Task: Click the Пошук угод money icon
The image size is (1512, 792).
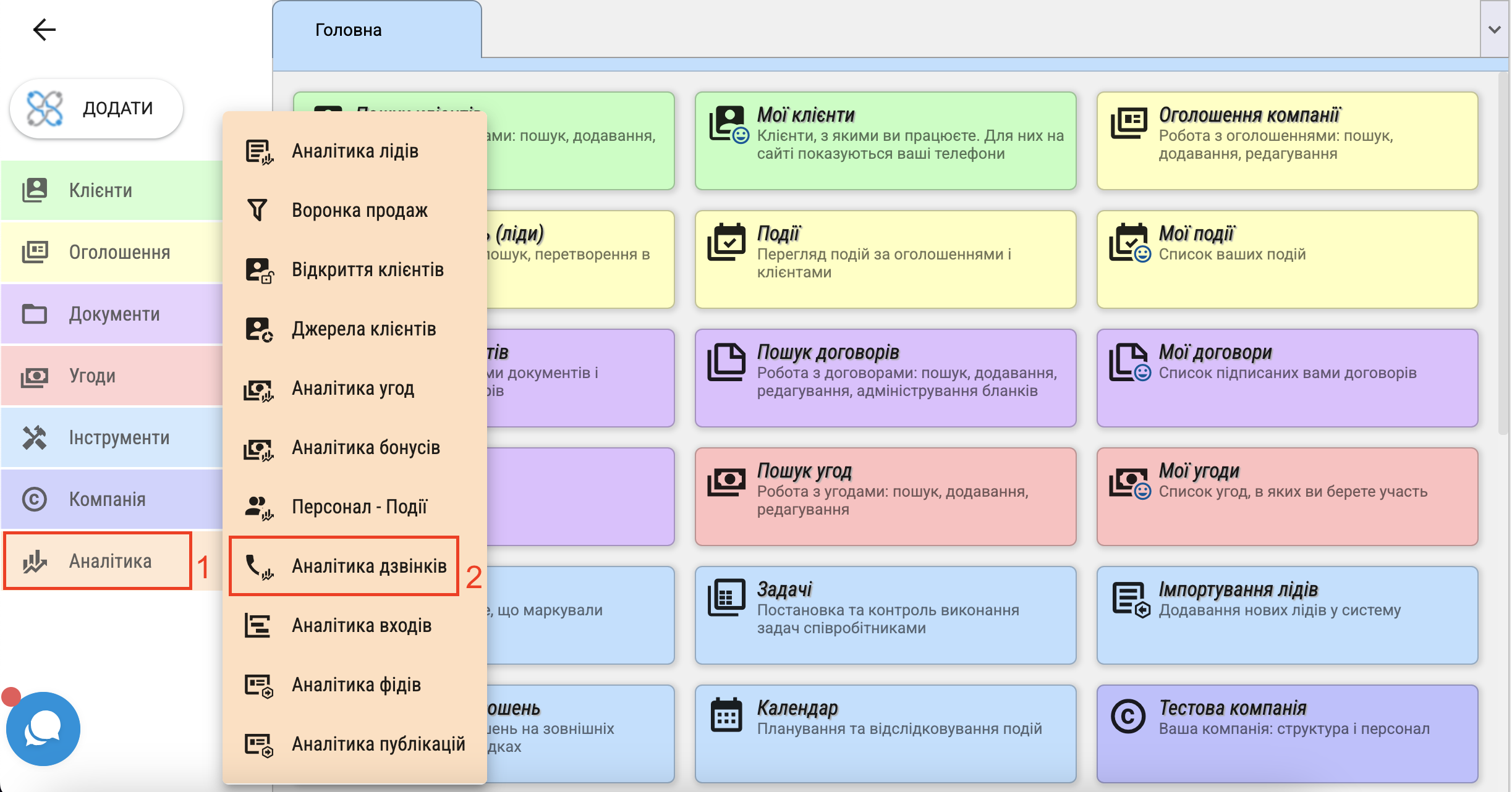Action: pyautogui.click(x=726, y=482)
